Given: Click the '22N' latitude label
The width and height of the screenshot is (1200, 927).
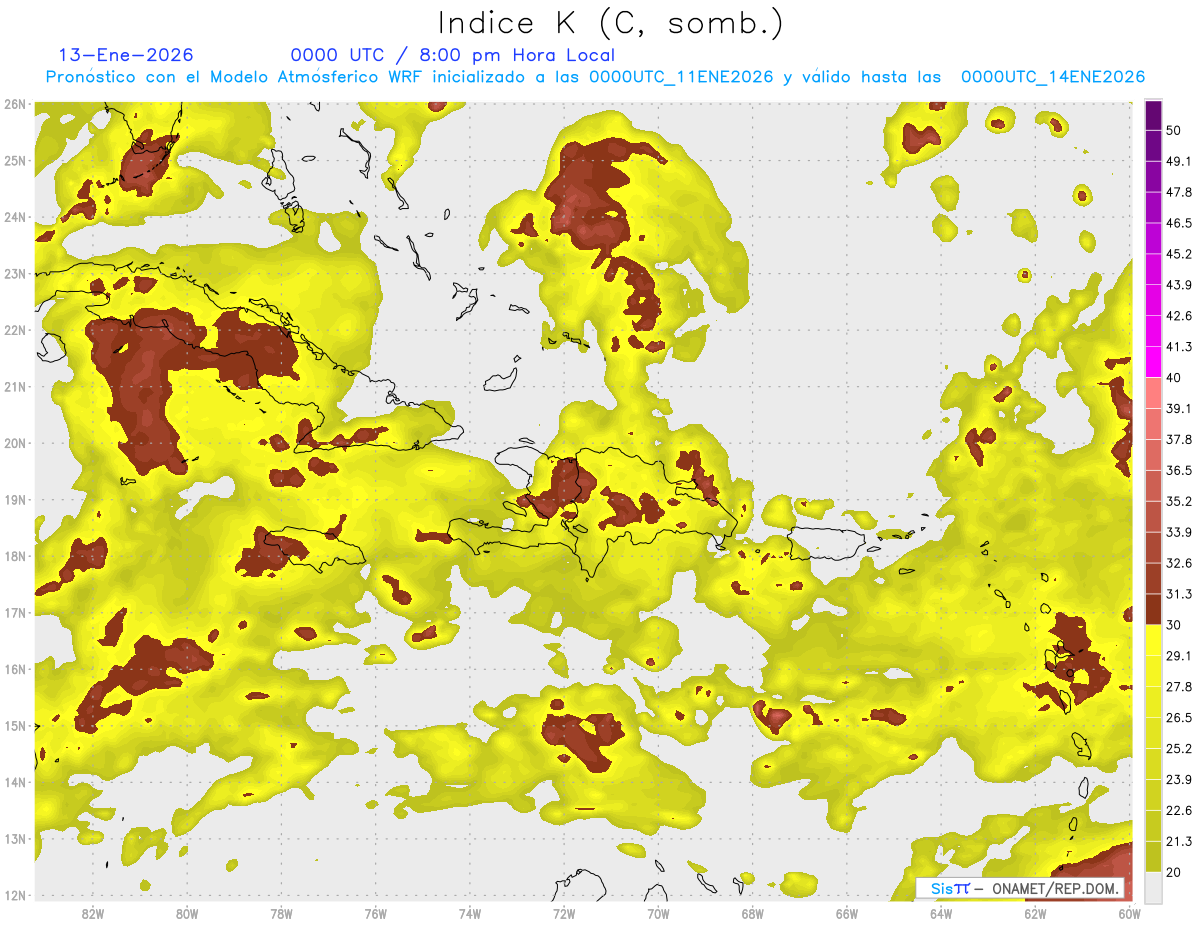Looking at the screenshot, I should click(x=15, y=330).
